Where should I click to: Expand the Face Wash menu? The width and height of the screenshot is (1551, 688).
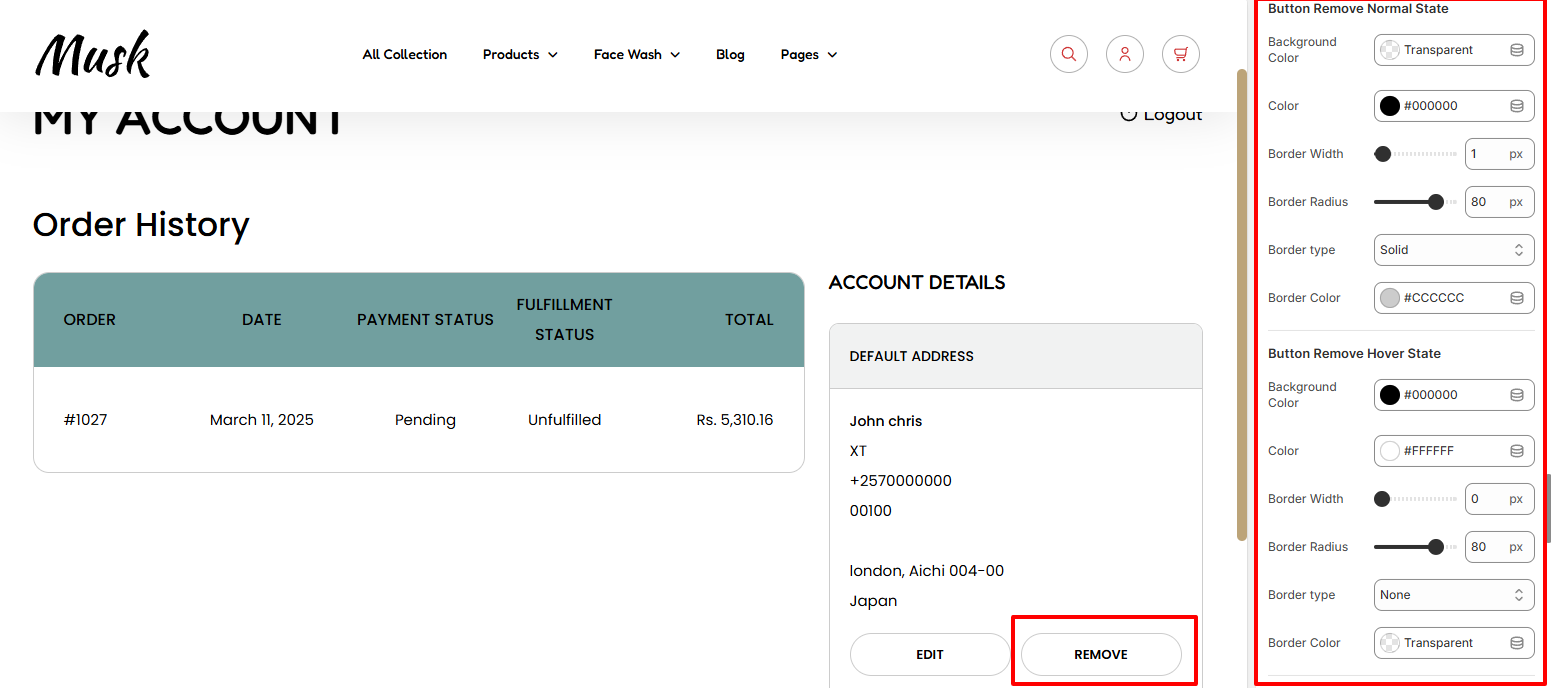[637, 54]
